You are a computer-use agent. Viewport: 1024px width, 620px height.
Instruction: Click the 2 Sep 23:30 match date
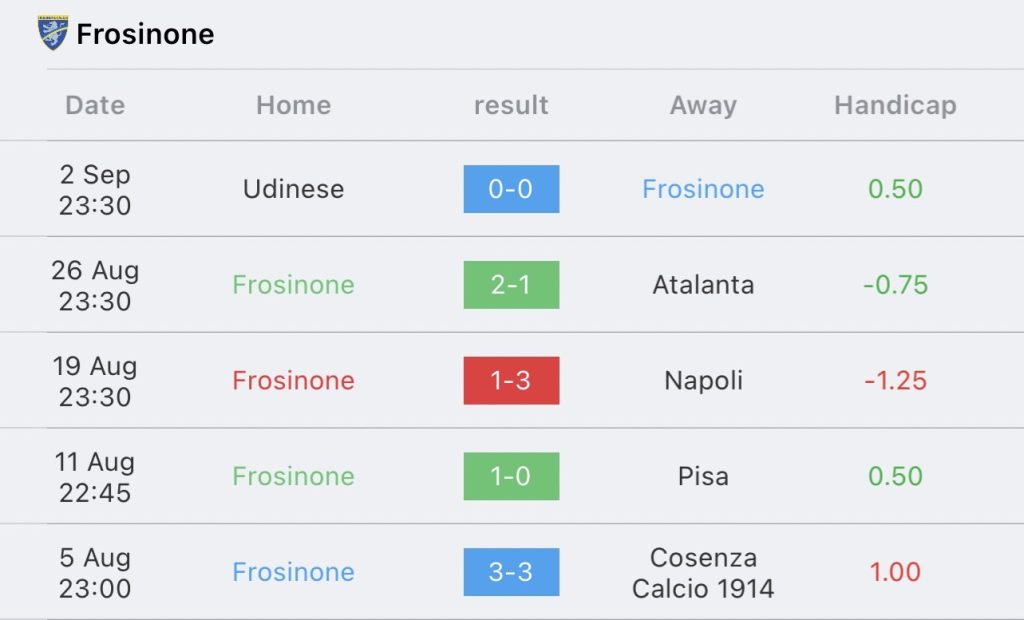[95, 189]
